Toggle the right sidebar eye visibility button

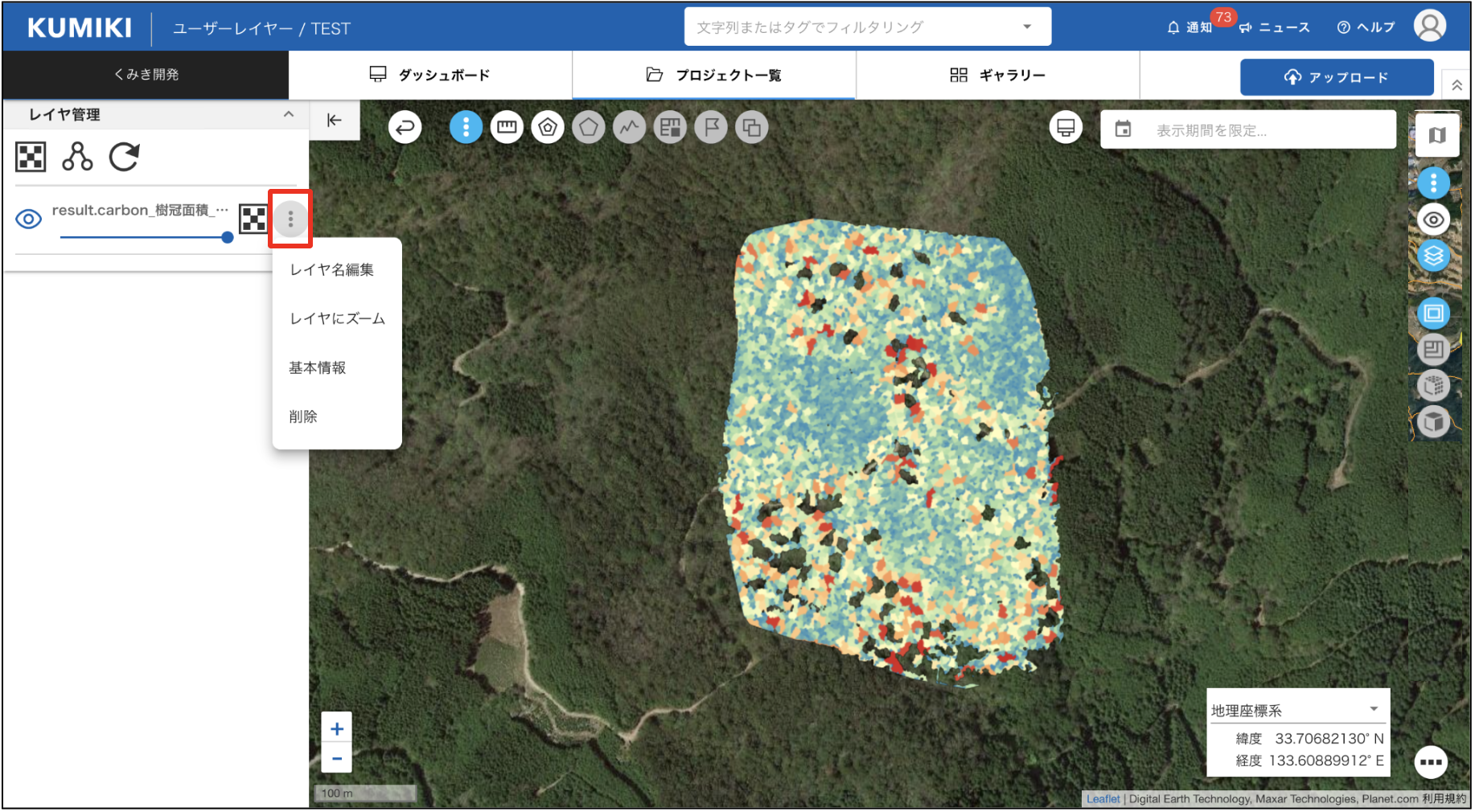click(x=1433, y=219)
